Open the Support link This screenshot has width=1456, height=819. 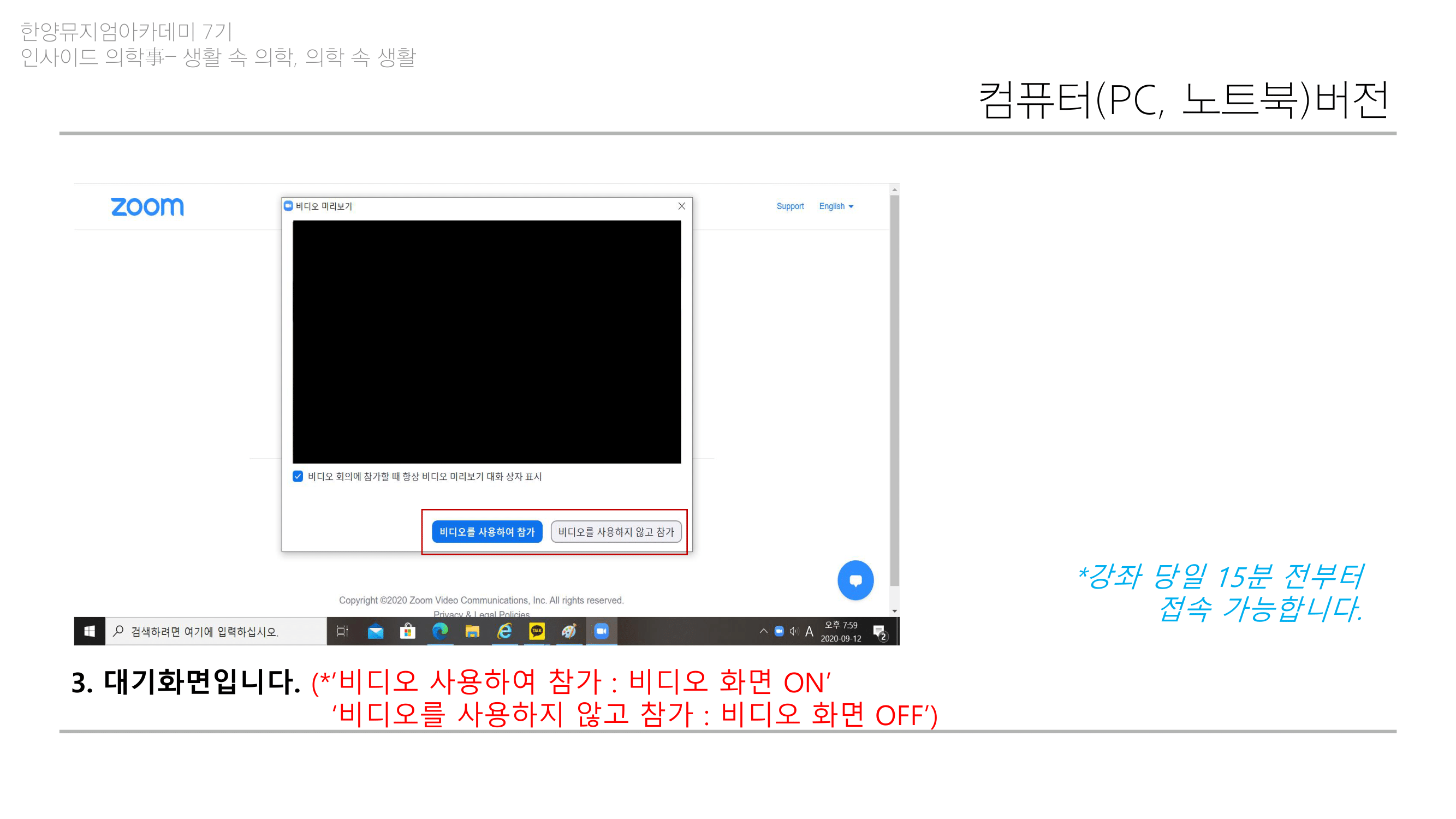click(789, 206)
